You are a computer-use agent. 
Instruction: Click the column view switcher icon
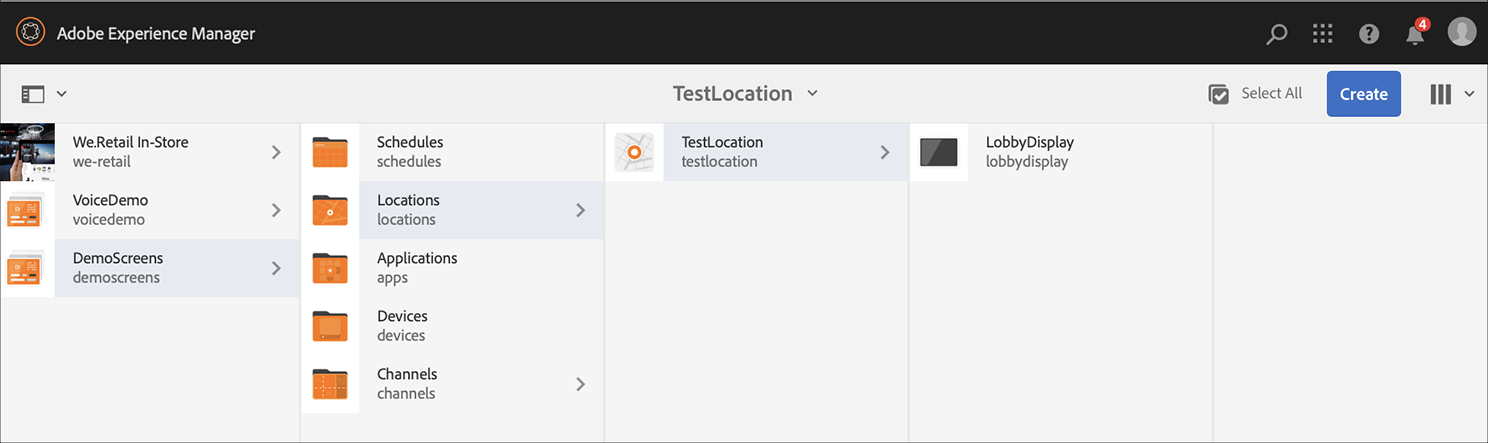[1441, 94]
